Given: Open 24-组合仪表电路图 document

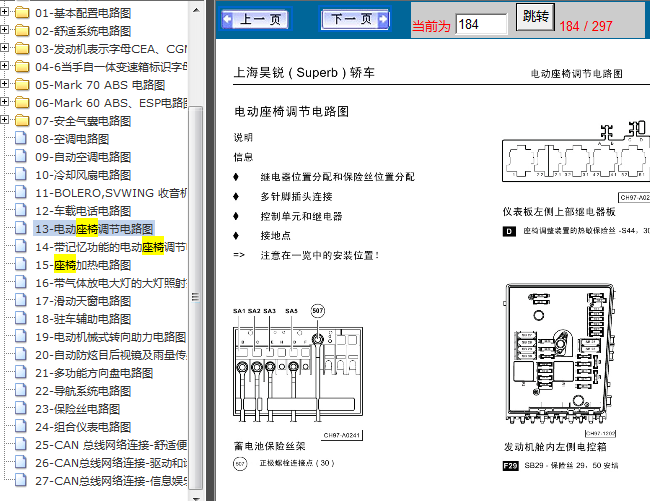Looking at the screenshot, I should coord(83,427).
